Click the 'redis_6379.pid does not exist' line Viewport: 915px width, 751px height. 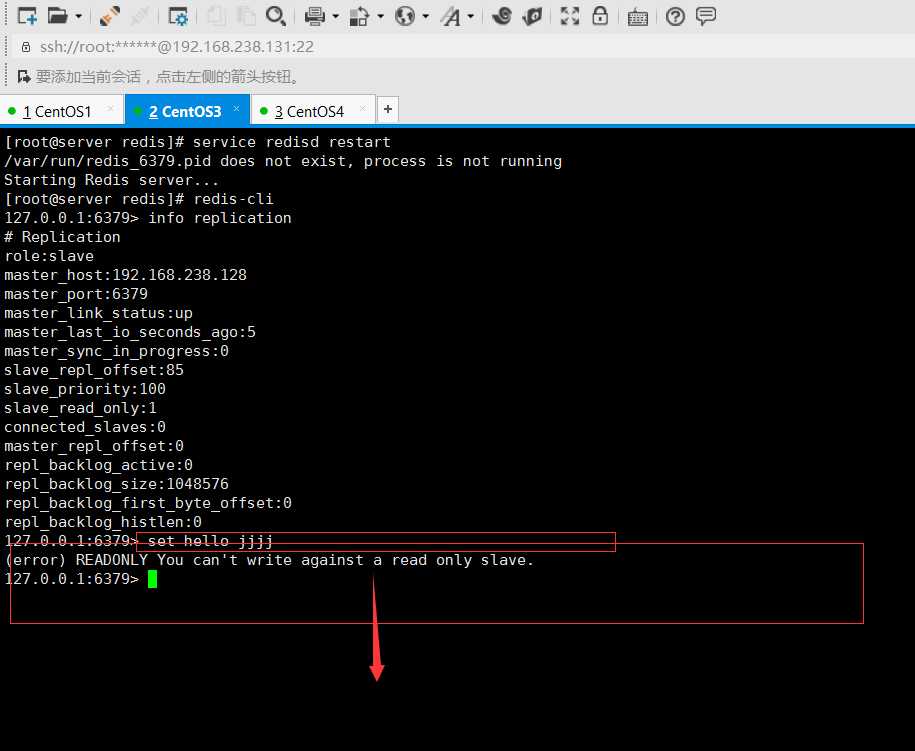(x=283, y=161)
